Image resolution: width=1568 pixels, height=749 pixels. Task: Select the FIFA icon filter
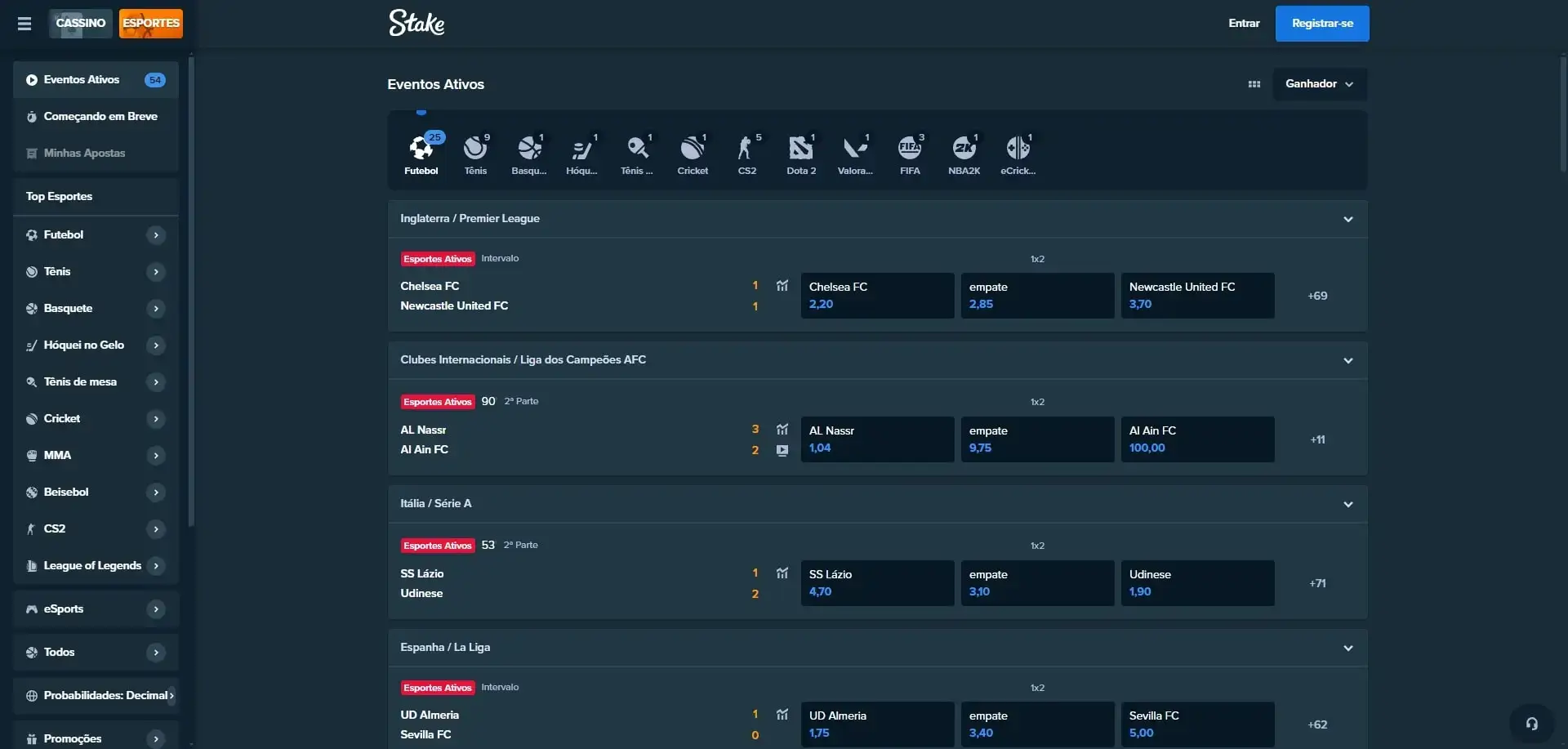pyautogui.click(x=910, y=154)
